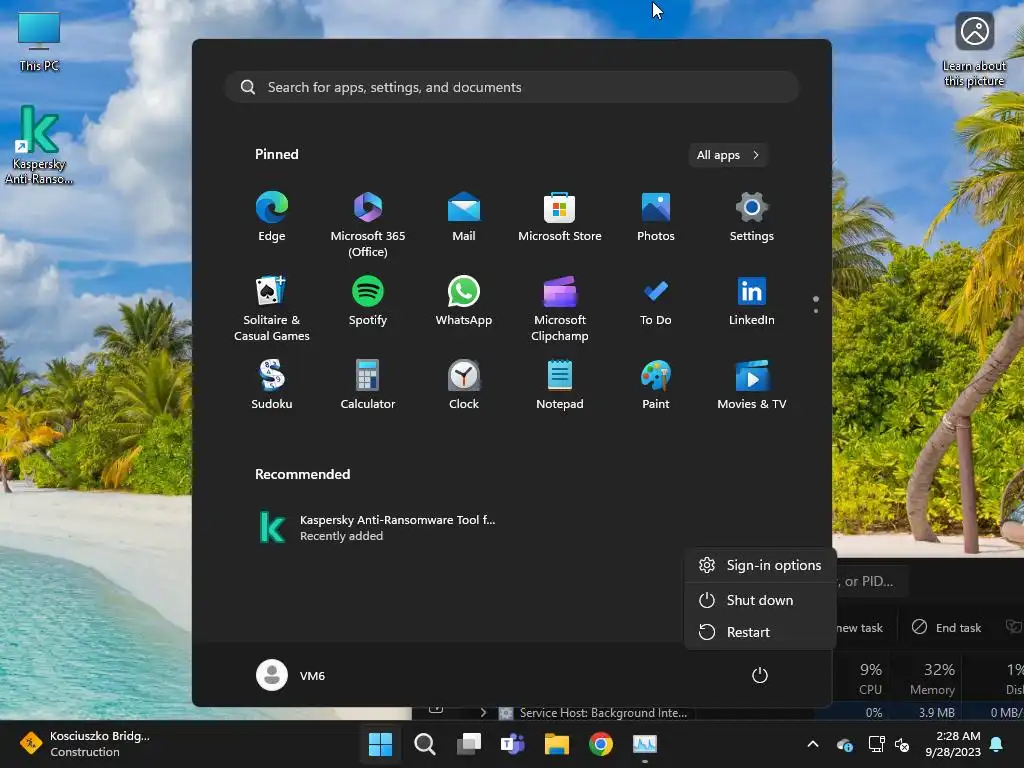Expand Service Host: Background Intelligent row

click(x=483, y=712)
